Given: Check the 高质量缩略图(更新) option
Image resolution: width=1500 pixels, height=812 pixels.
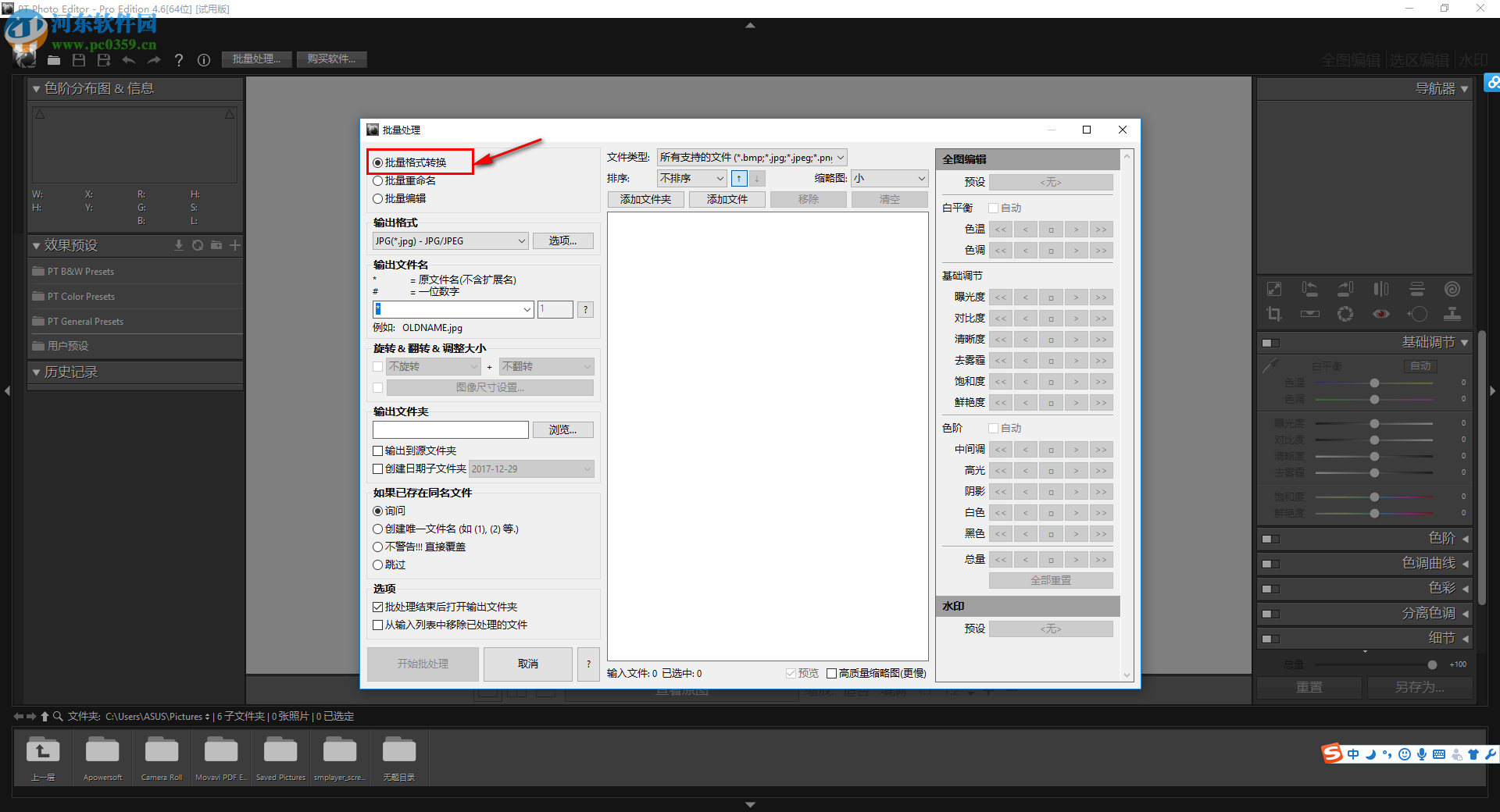Looking at the screenshot, I should pyautogui.click(x=833, y=673).
